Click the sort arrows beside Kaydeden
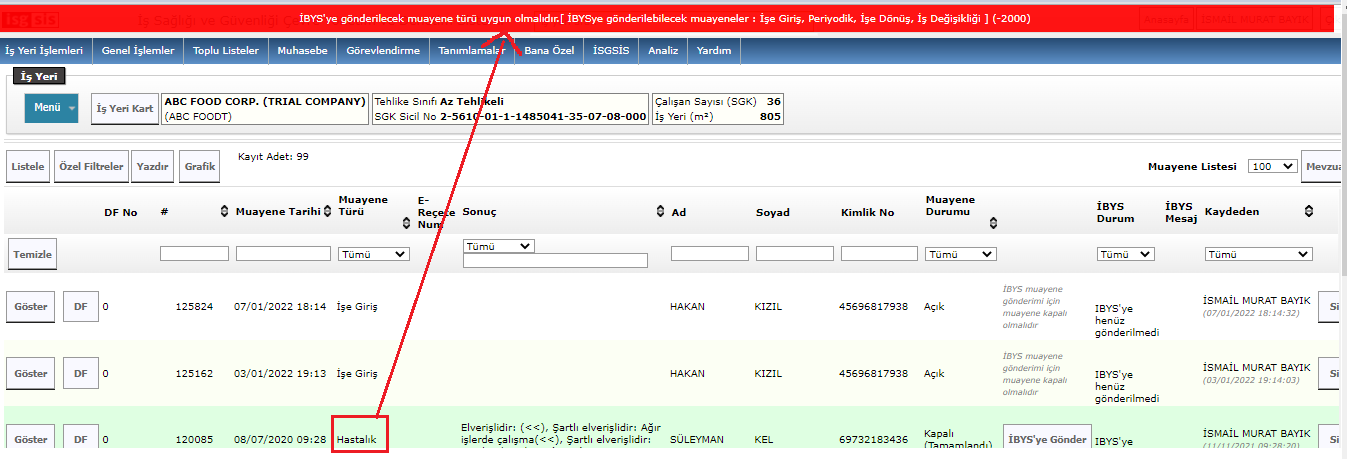 1308,211
